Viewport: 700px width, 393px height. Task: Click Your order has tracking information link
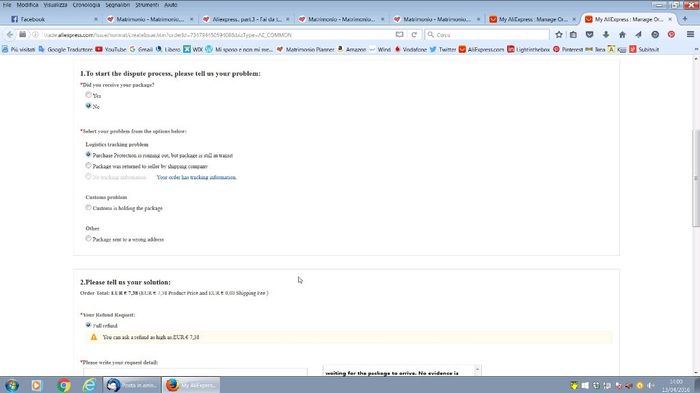coord(196,177)
